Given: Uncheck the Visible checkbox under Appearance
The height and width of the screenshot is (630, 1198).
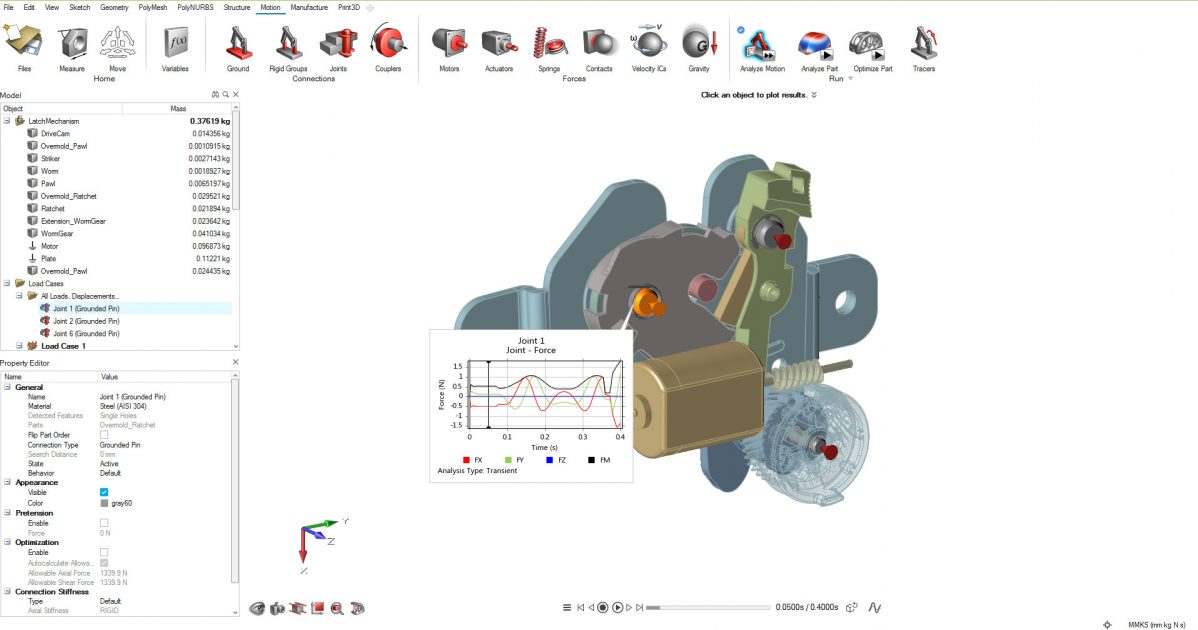Looking at the screenshot, I should coord(104,492).
